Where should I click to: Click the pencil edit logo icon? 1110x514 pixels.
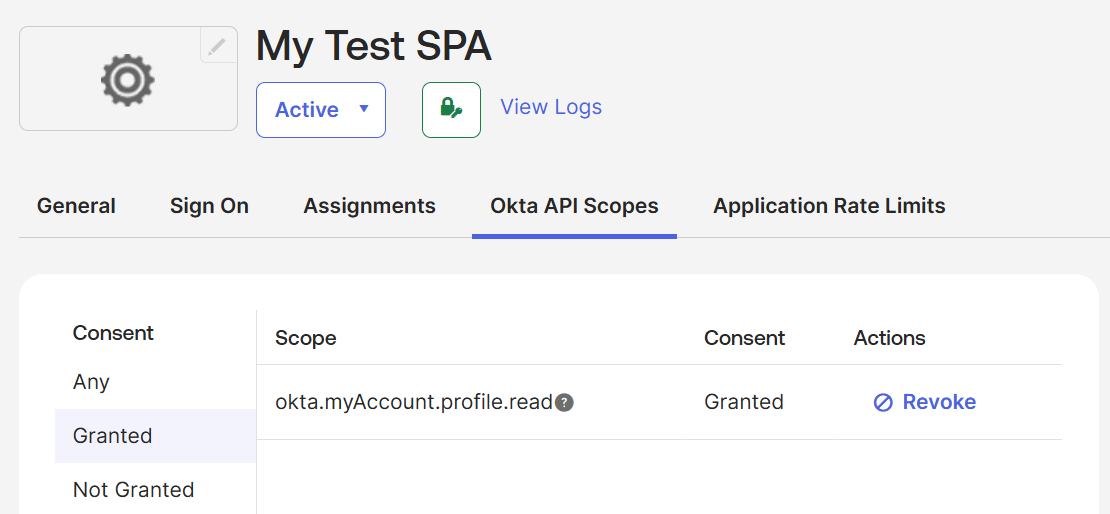point(218,45)
